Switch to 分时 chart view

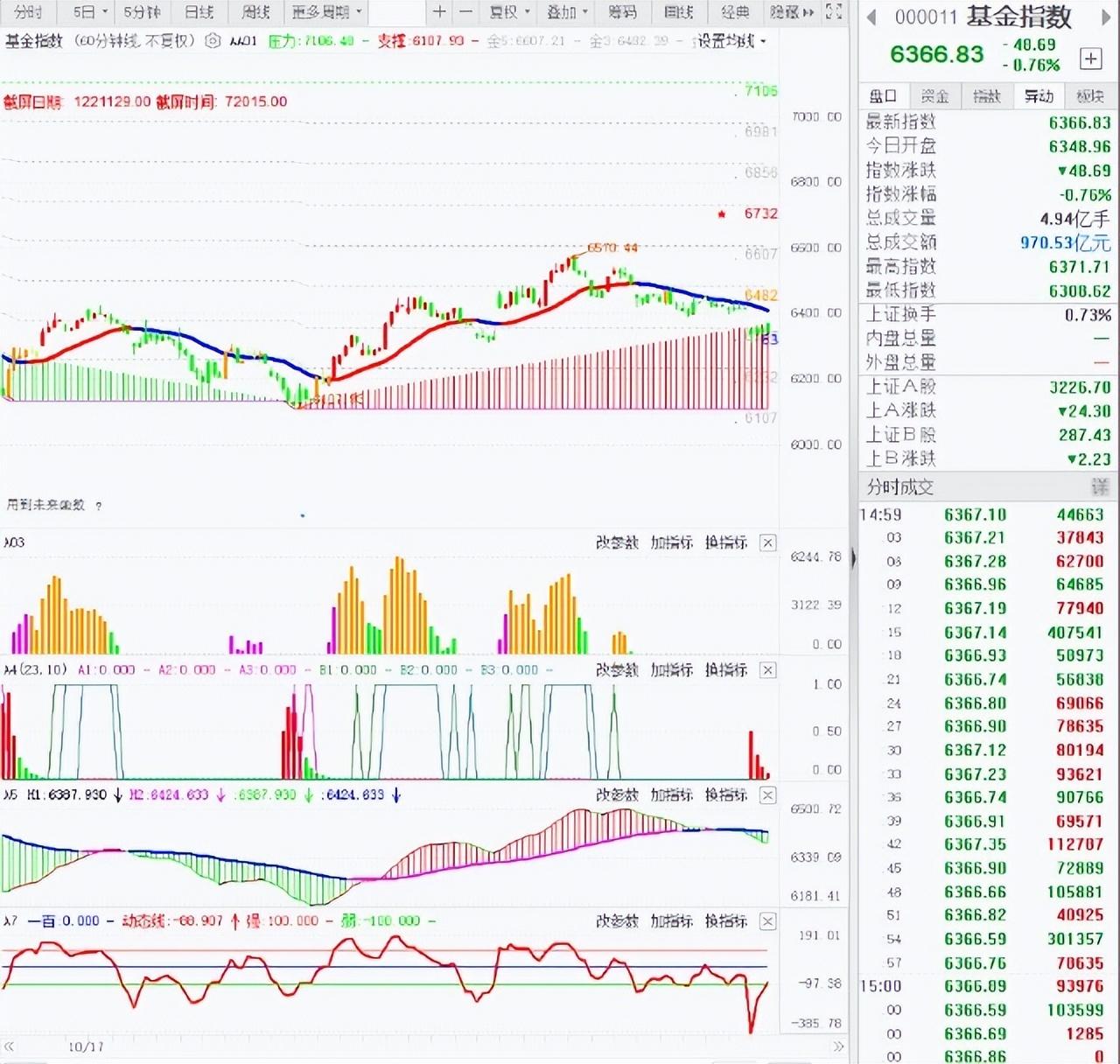tap(28, 12)
